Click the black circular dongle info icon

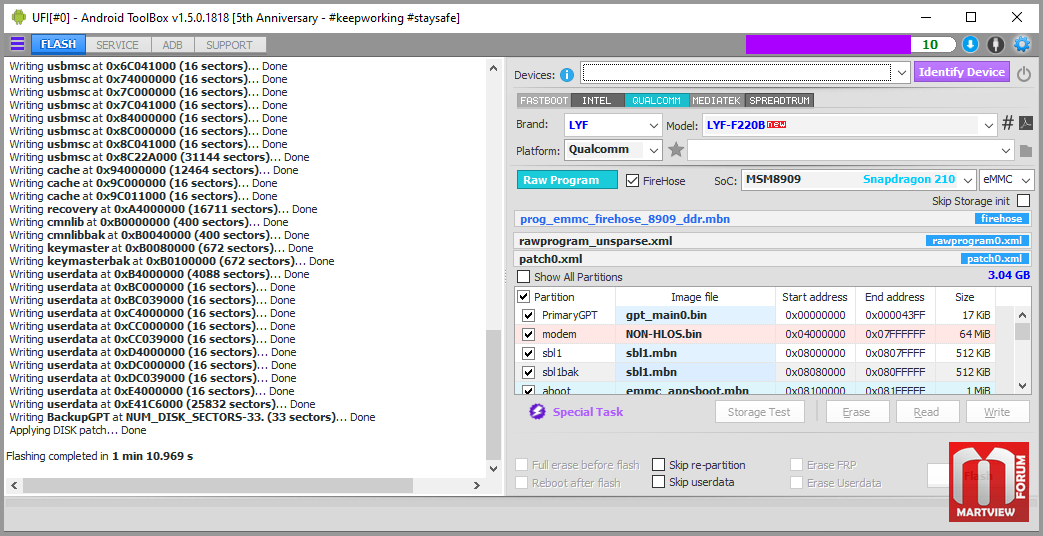pos(995,45)
